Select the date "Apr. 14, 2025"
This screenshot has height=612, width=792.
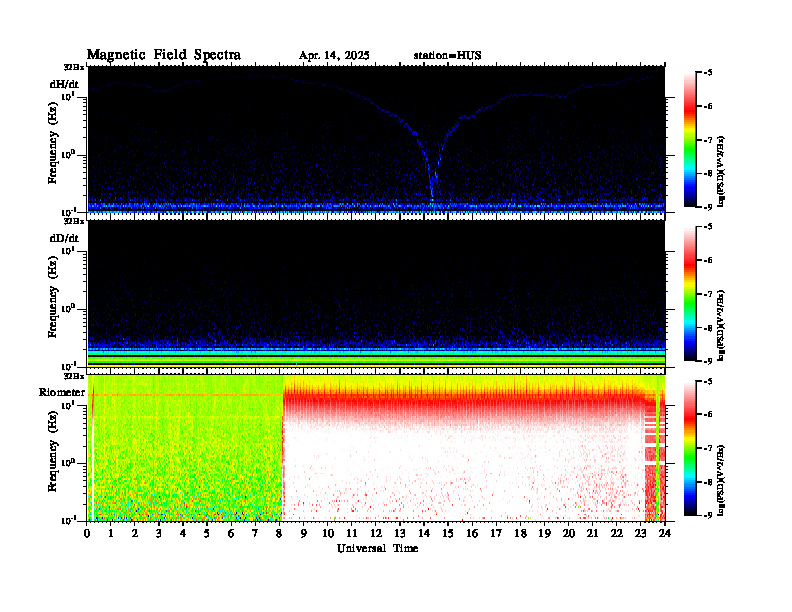coord(334,56)
